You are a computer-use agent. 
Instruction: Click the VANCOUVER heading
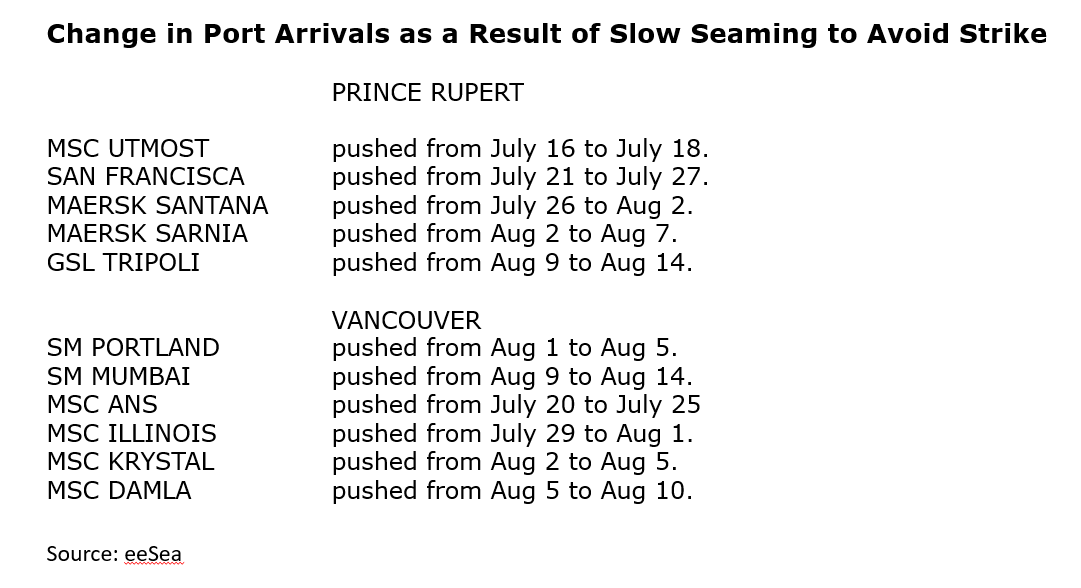point(406,321)
